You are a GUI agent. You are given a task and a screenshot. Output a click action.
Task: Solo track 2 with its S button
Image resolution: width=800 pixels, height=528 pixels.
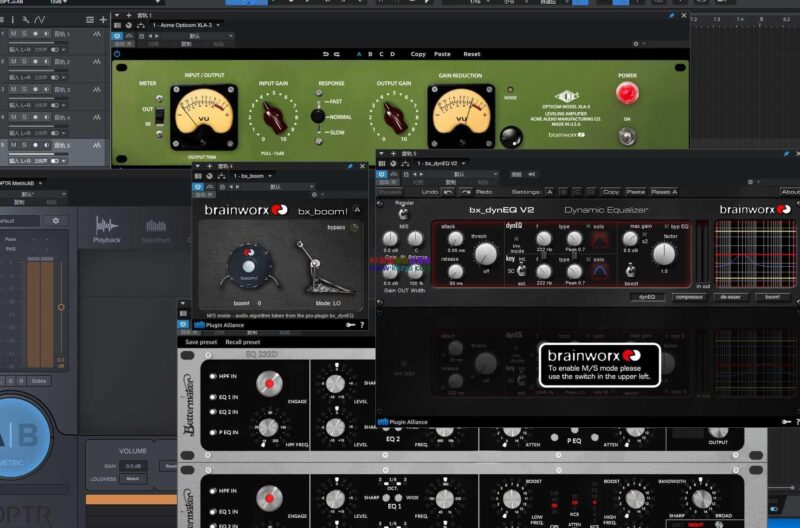(23, 61)
